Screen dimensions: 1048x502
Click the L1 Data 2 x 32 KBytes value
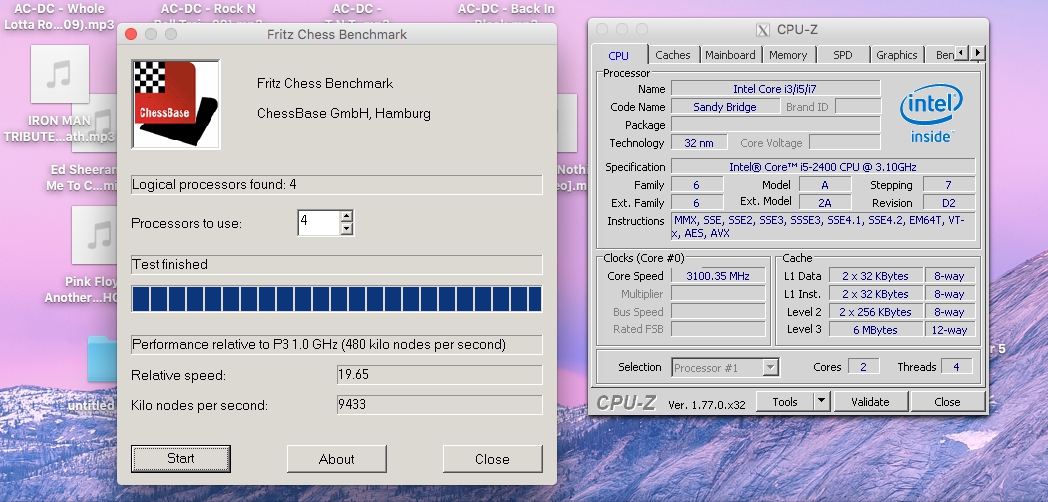(x=876, y=275)
